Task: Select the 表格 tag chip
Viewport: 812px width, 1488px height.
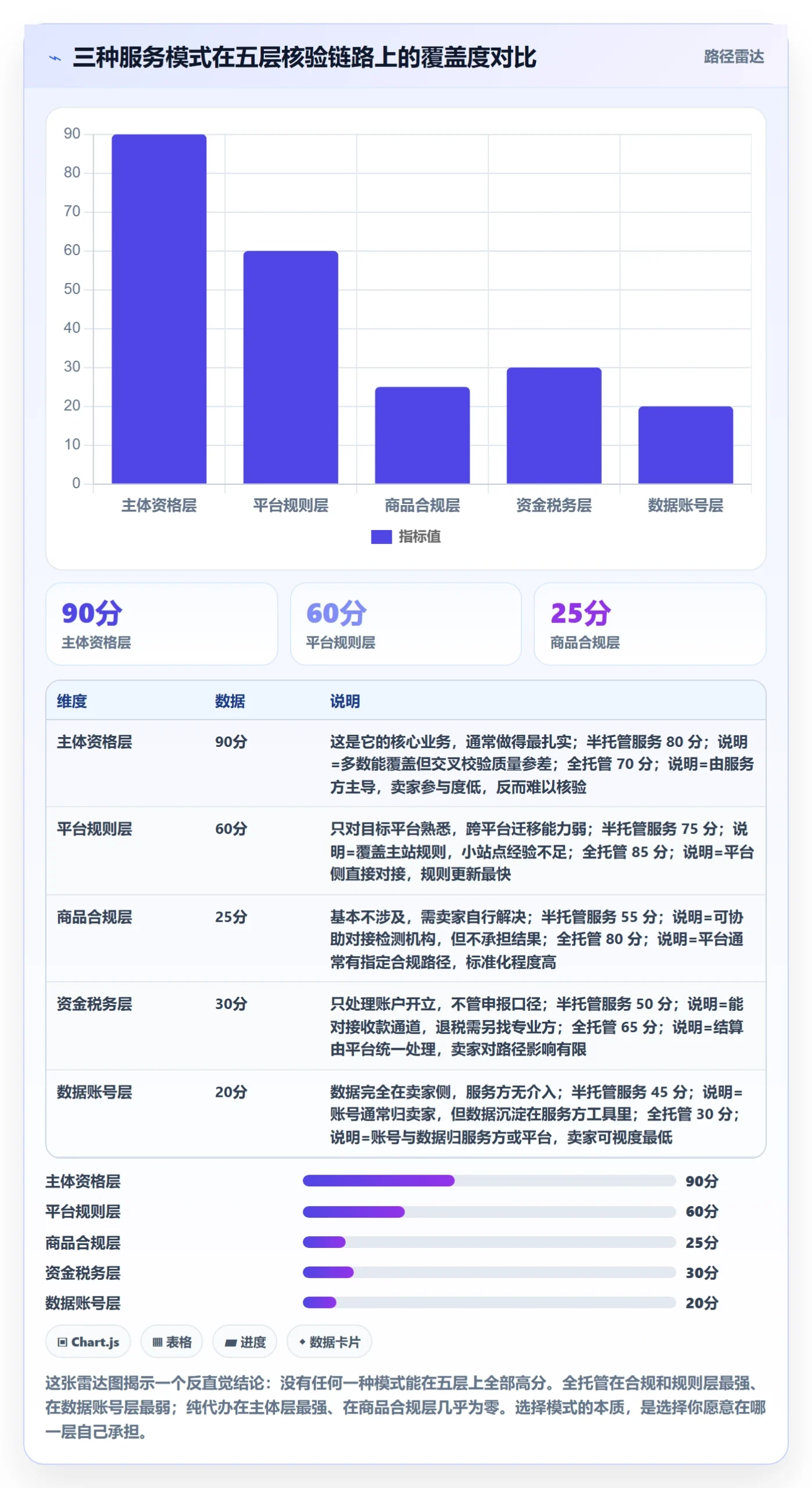Action: [x=171, y=1342]
